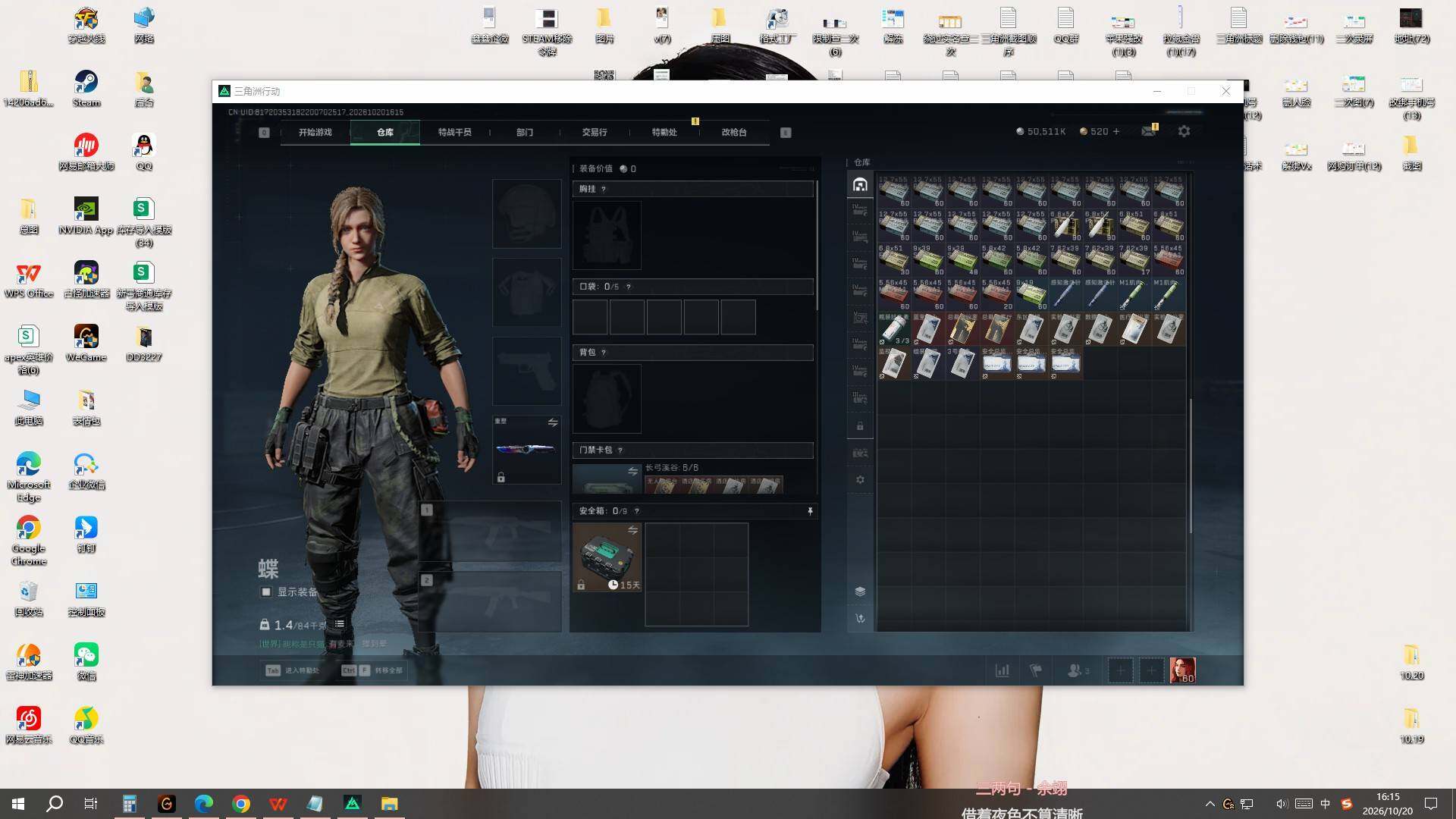The width and height of the screenshot is (1456, 819).
Task: Click the auto-sort icon at sidebar bottom
Action: coord(860,618)
